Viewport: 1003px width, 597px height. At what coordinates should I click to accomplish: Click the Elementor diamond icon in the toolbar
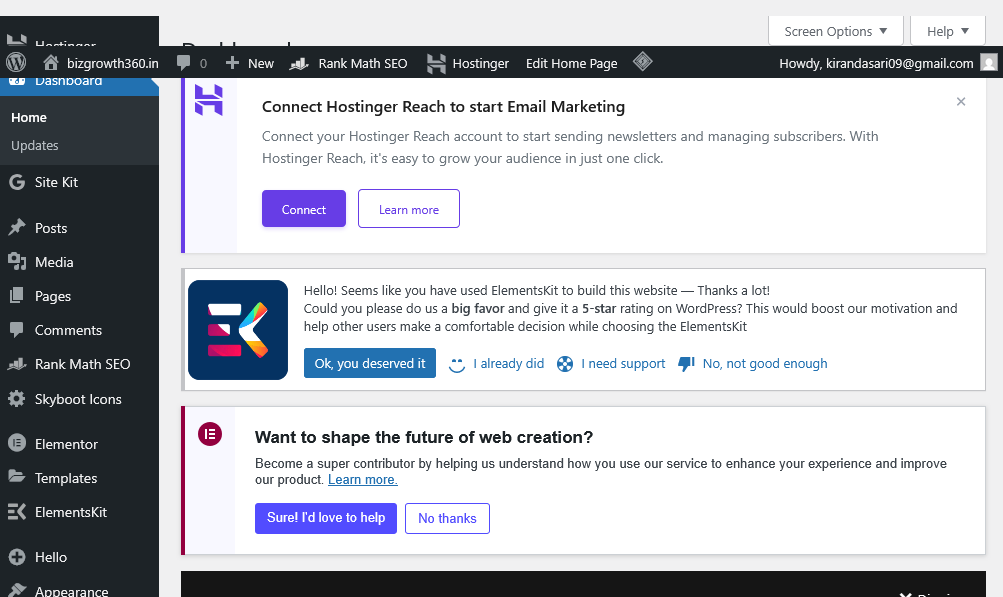pyautogui.click(x=642, y=62)
